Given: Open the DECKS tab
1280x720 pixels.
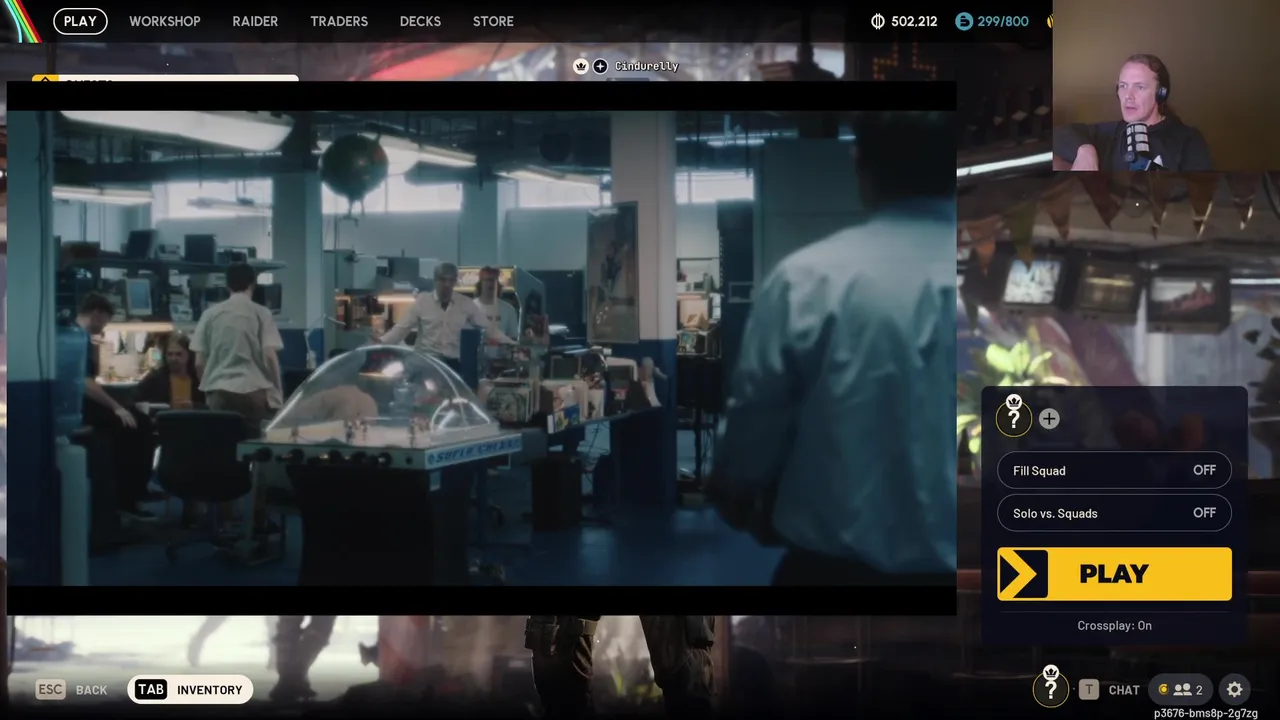Looking at the screenshot, I should point(420,21).
